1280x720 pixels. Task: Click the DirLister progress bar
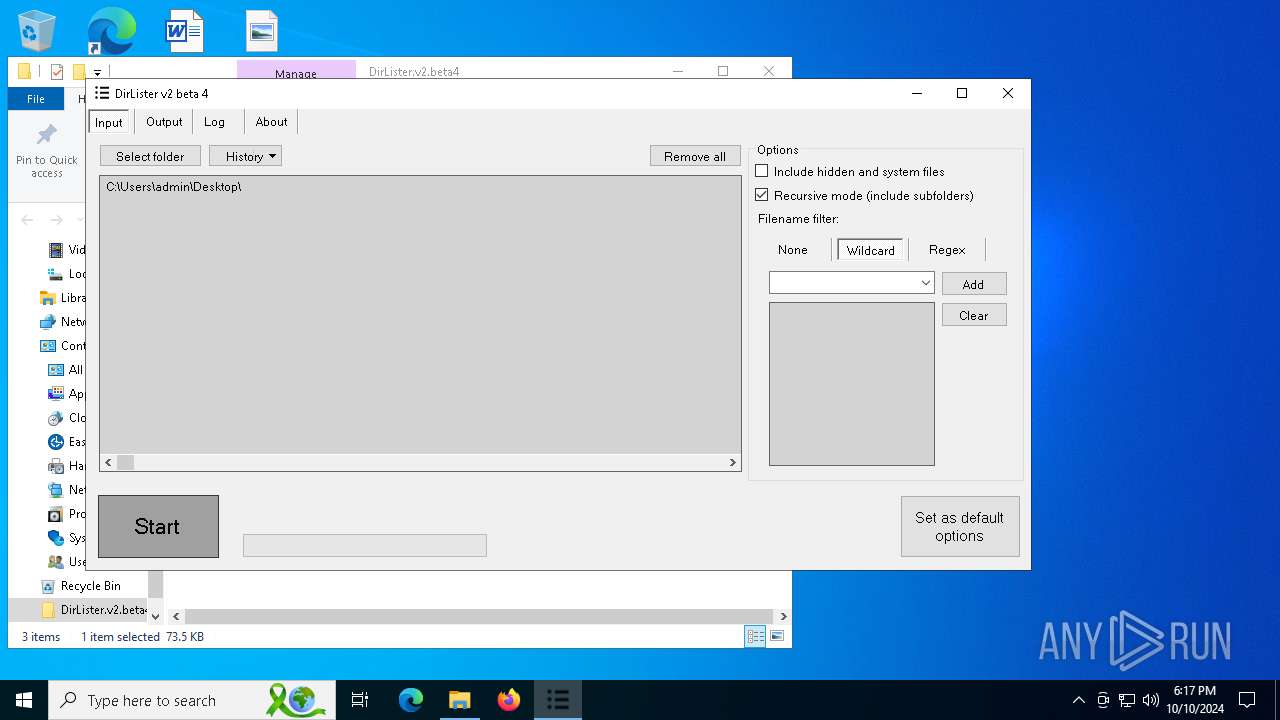coord(365,545)
